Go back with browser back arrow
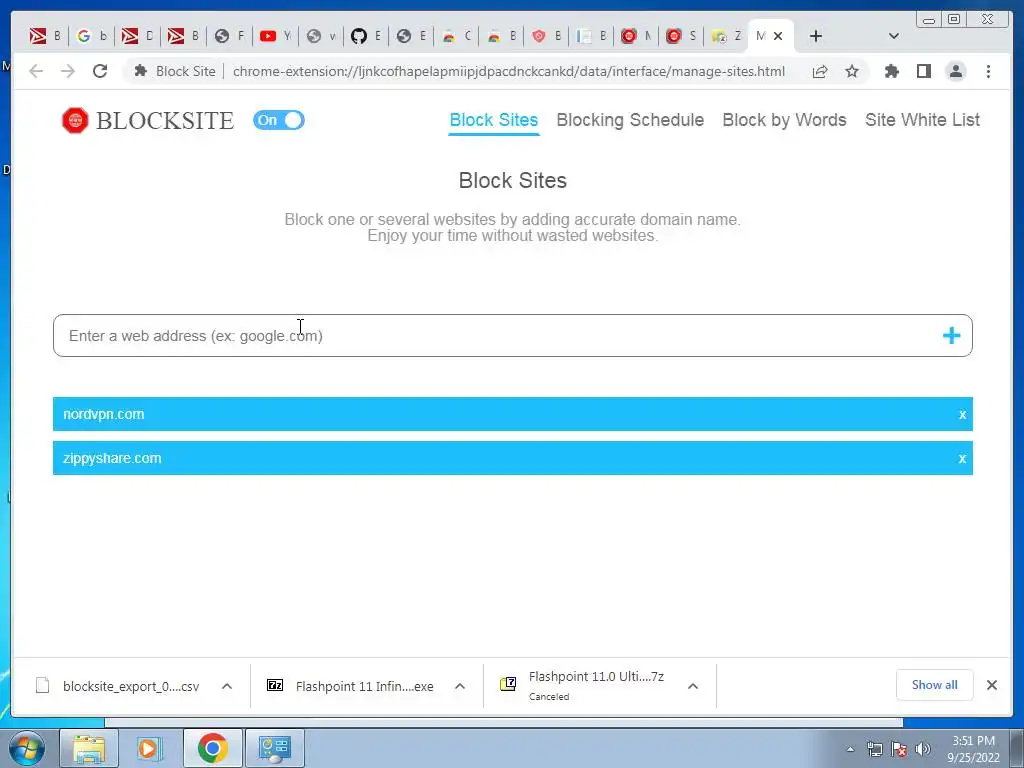 click(x=36, y=71)
